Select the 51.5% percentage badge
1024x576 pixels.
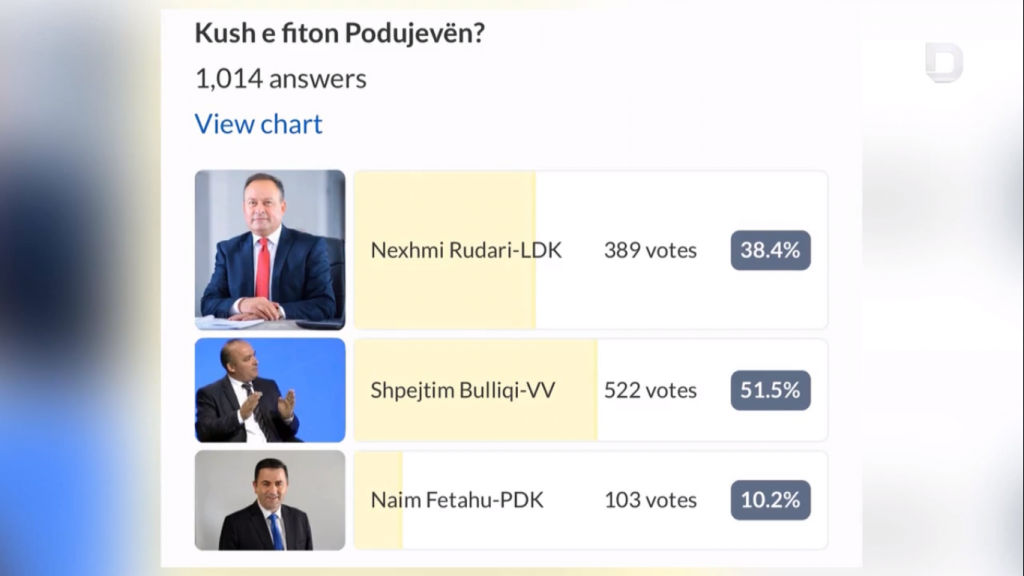point(770,390)
